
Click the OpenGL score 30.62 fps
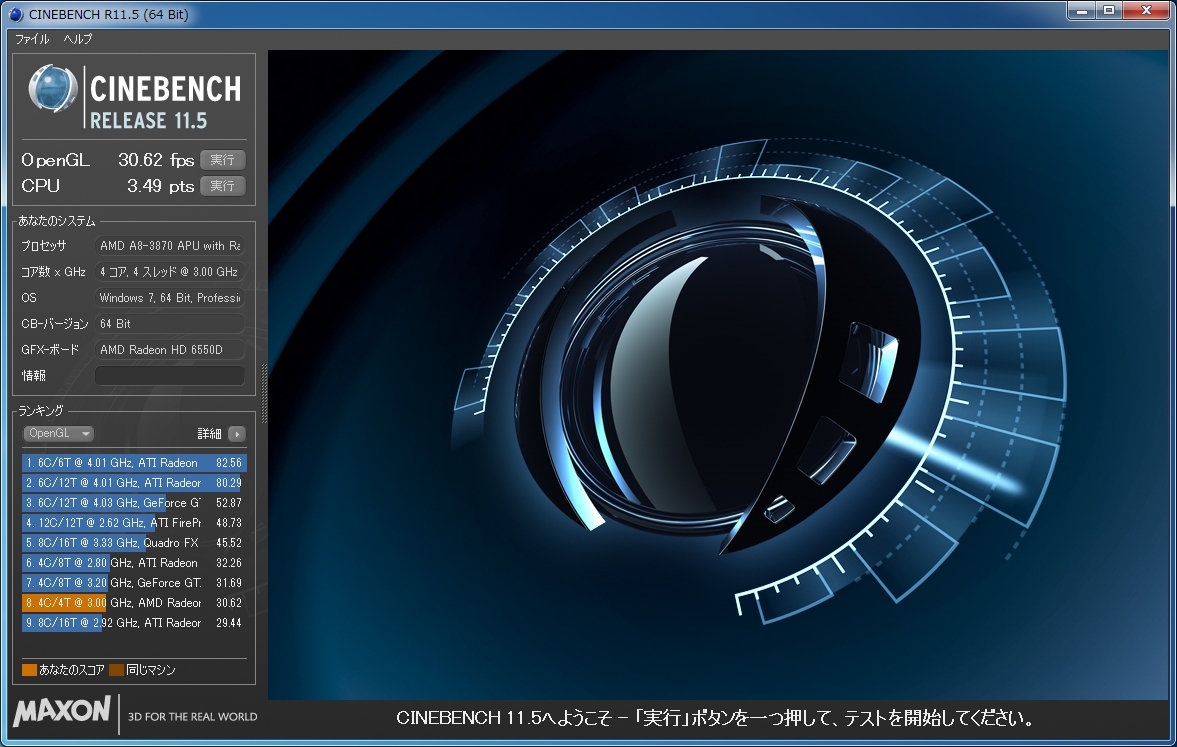(156, 160)
